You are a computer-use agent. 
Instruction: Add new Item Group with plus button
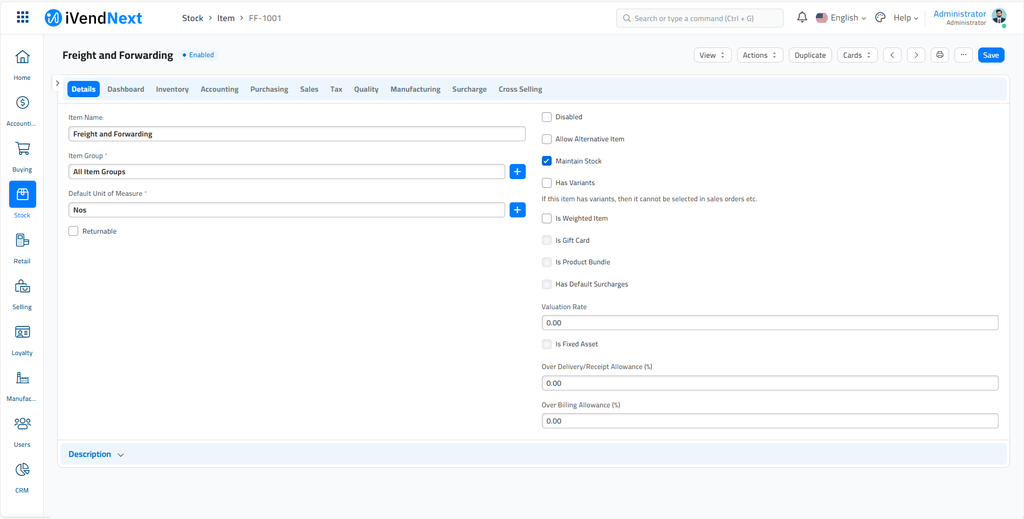(x=517, y=172)
